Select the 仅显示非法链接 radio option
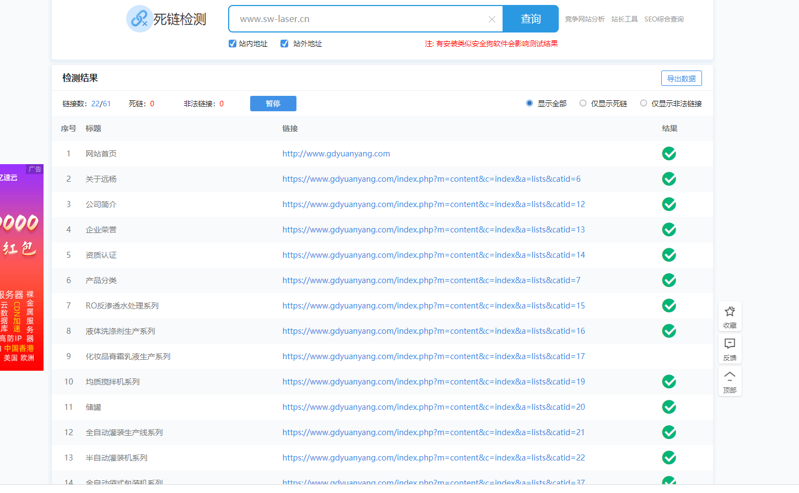Screen dimensions: 799x493 click(x=643, y=103)
